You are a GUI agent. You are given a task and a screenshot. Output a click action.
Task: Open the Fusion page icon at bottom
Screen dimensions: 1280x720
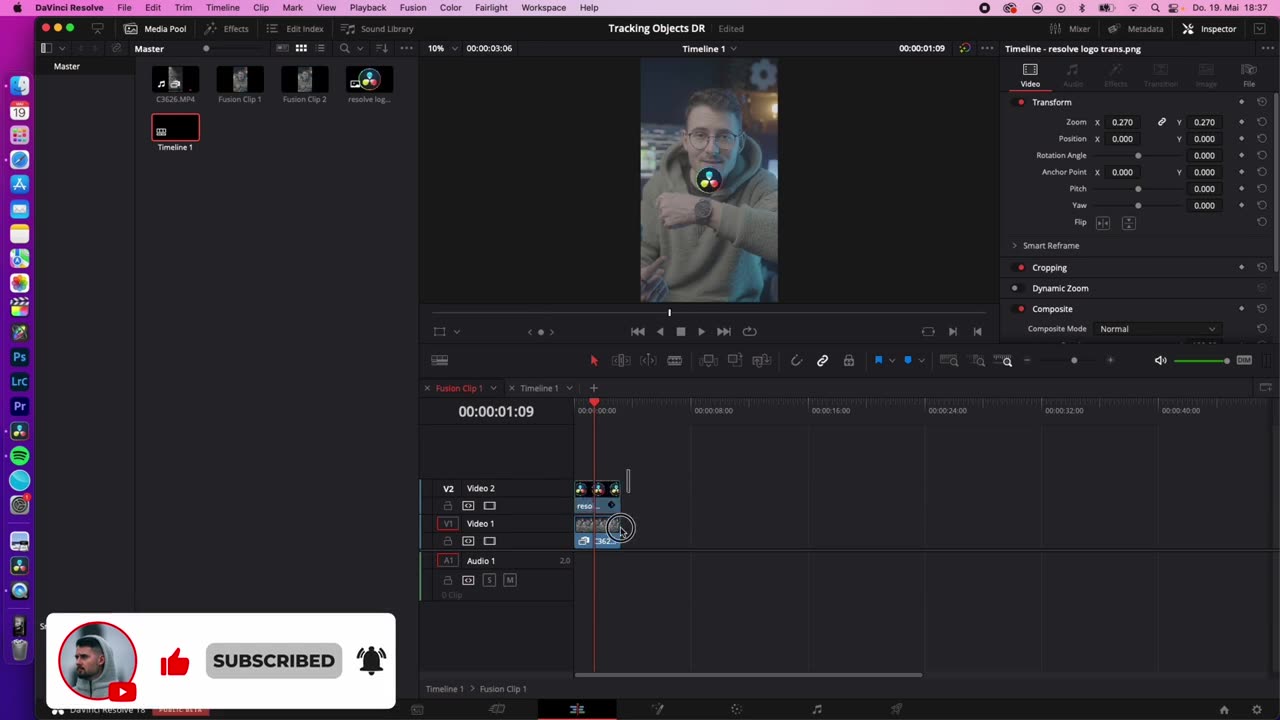coord(657,710)
